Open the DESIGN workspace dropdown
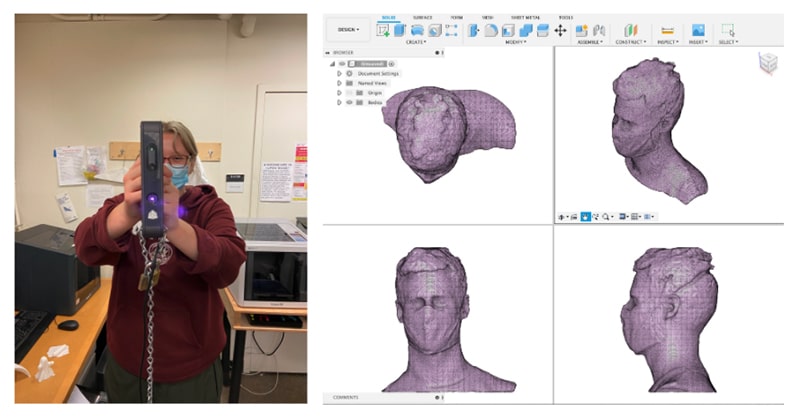 [x=347, y=30]
